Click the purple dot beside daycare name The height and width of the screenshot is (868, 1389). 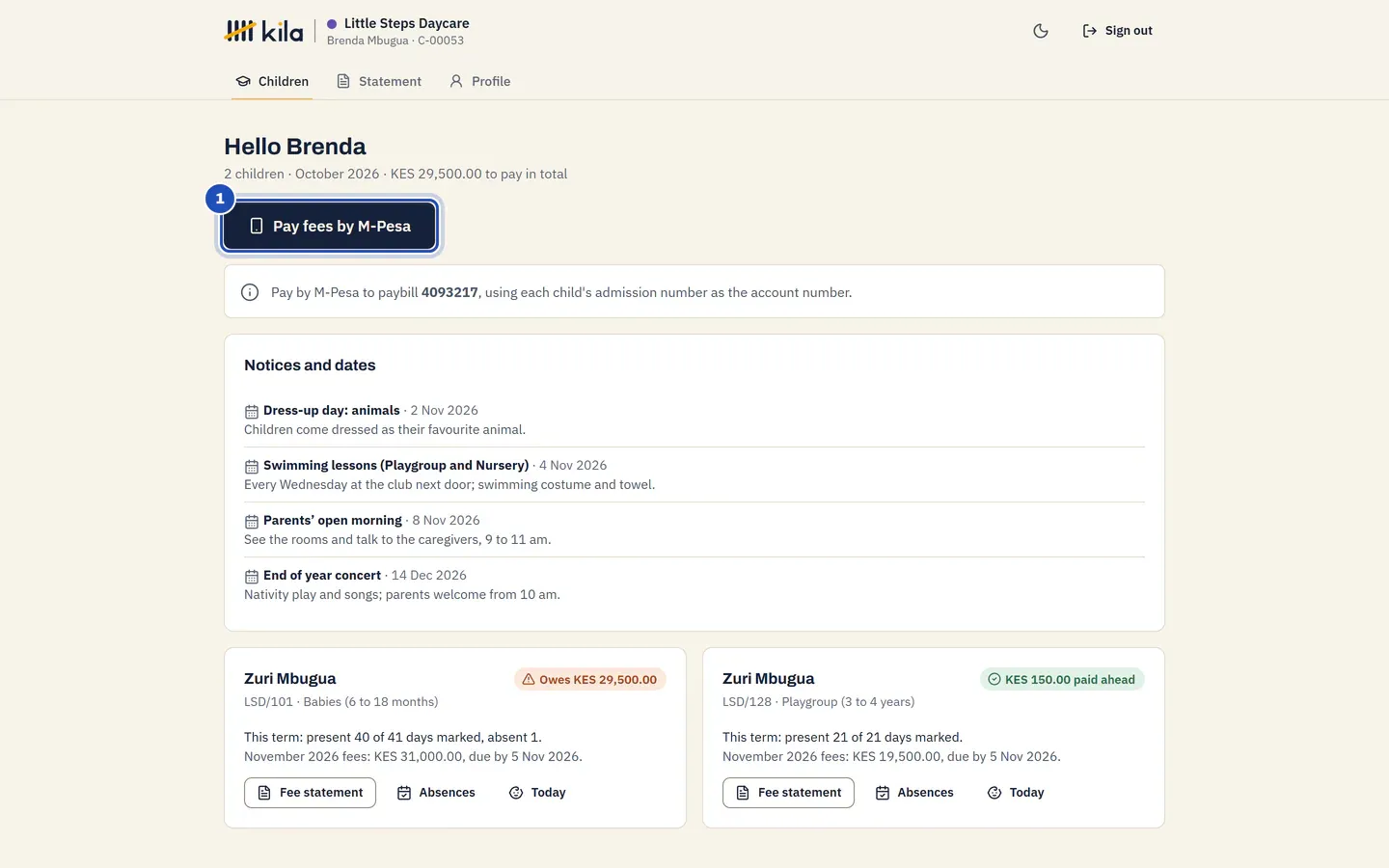332,24
